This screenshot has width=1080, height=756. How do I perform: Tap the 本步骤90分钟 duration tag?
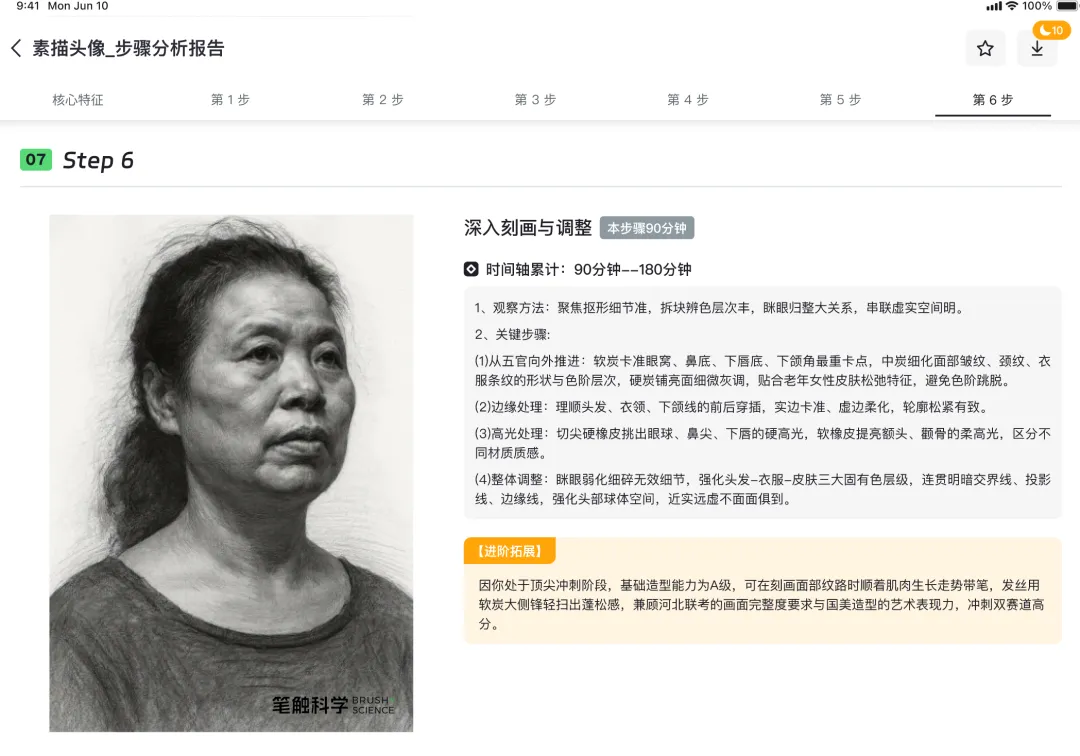pos(647,228)
